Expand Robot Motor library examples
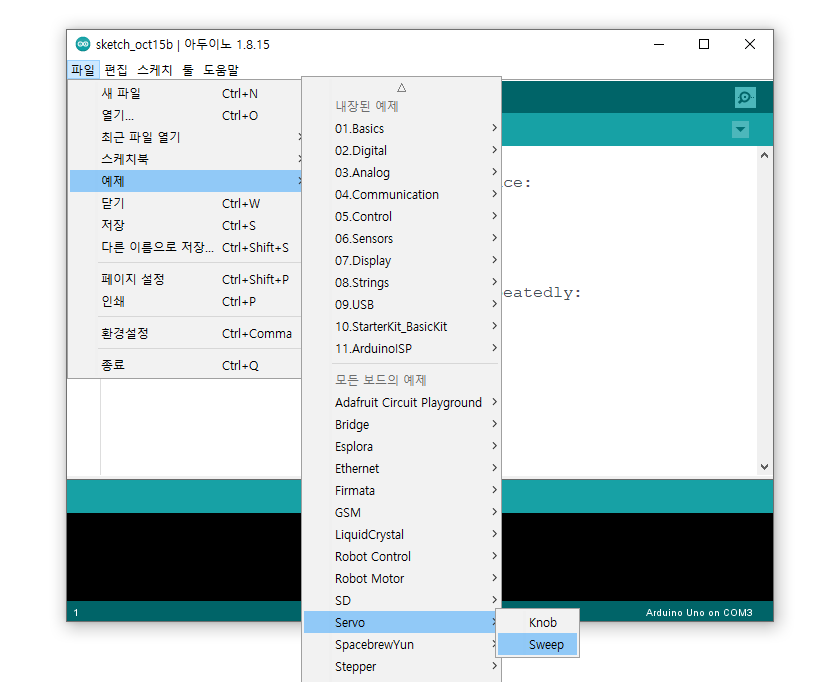This screenshot has width=815, height=682. click(402, 578)
